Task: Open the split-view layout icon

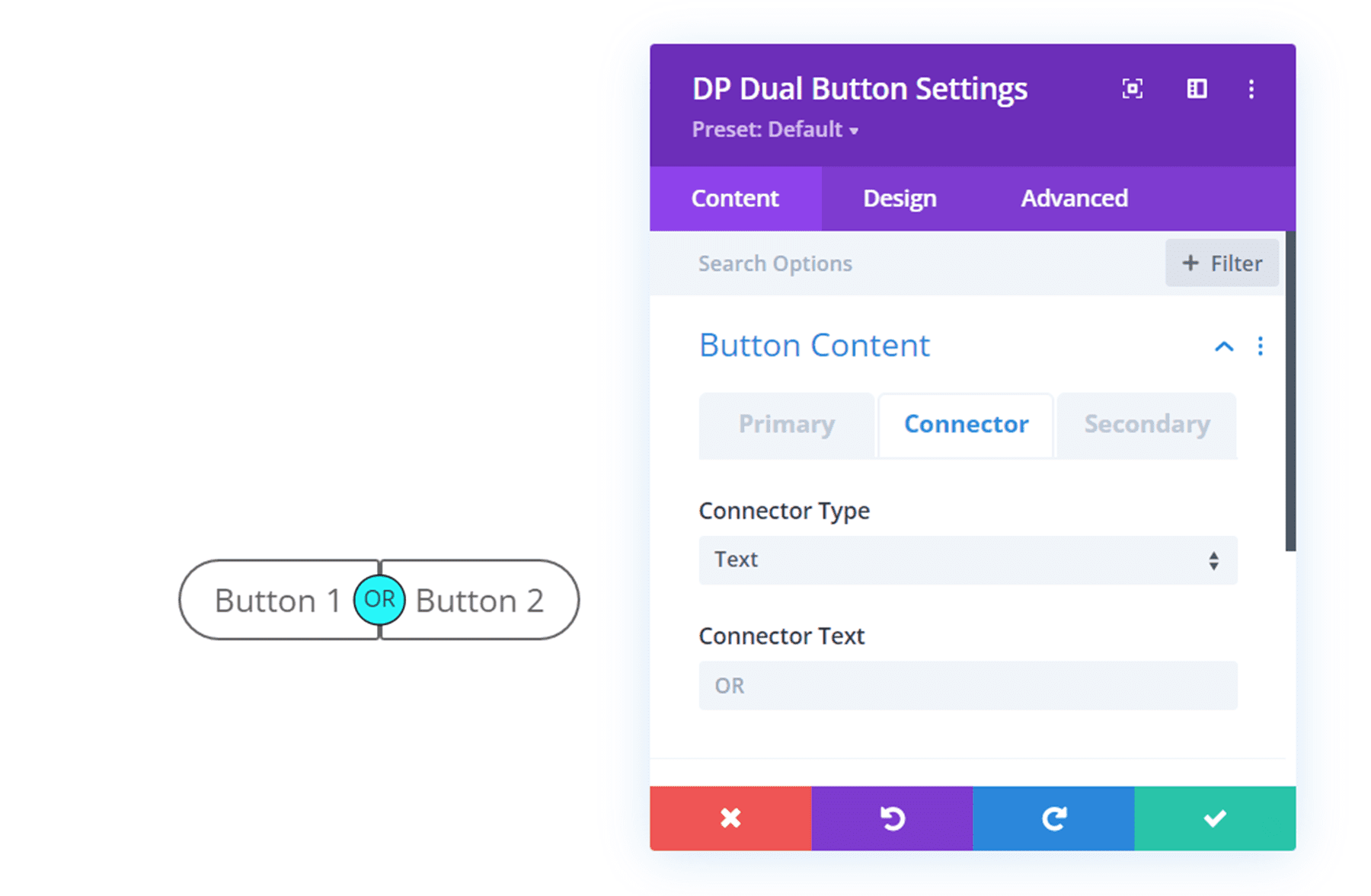Action: pyautogui.click(x=1196, y=89)
